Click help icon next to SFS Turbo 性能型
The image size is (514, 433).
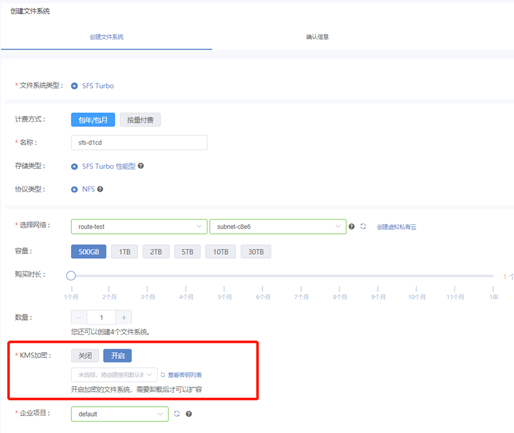coord(141,166)
